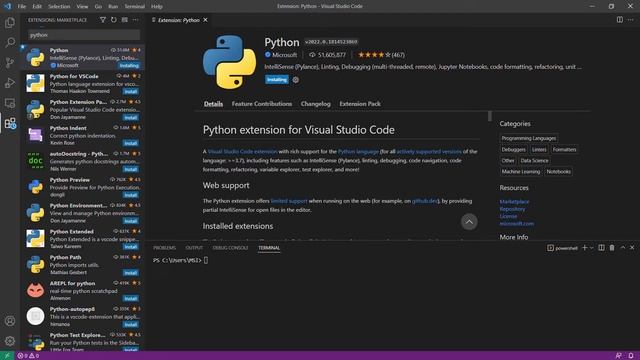Open the Repository resource link
This screenshot has height=360, width=640.
[x=512, y=209]
